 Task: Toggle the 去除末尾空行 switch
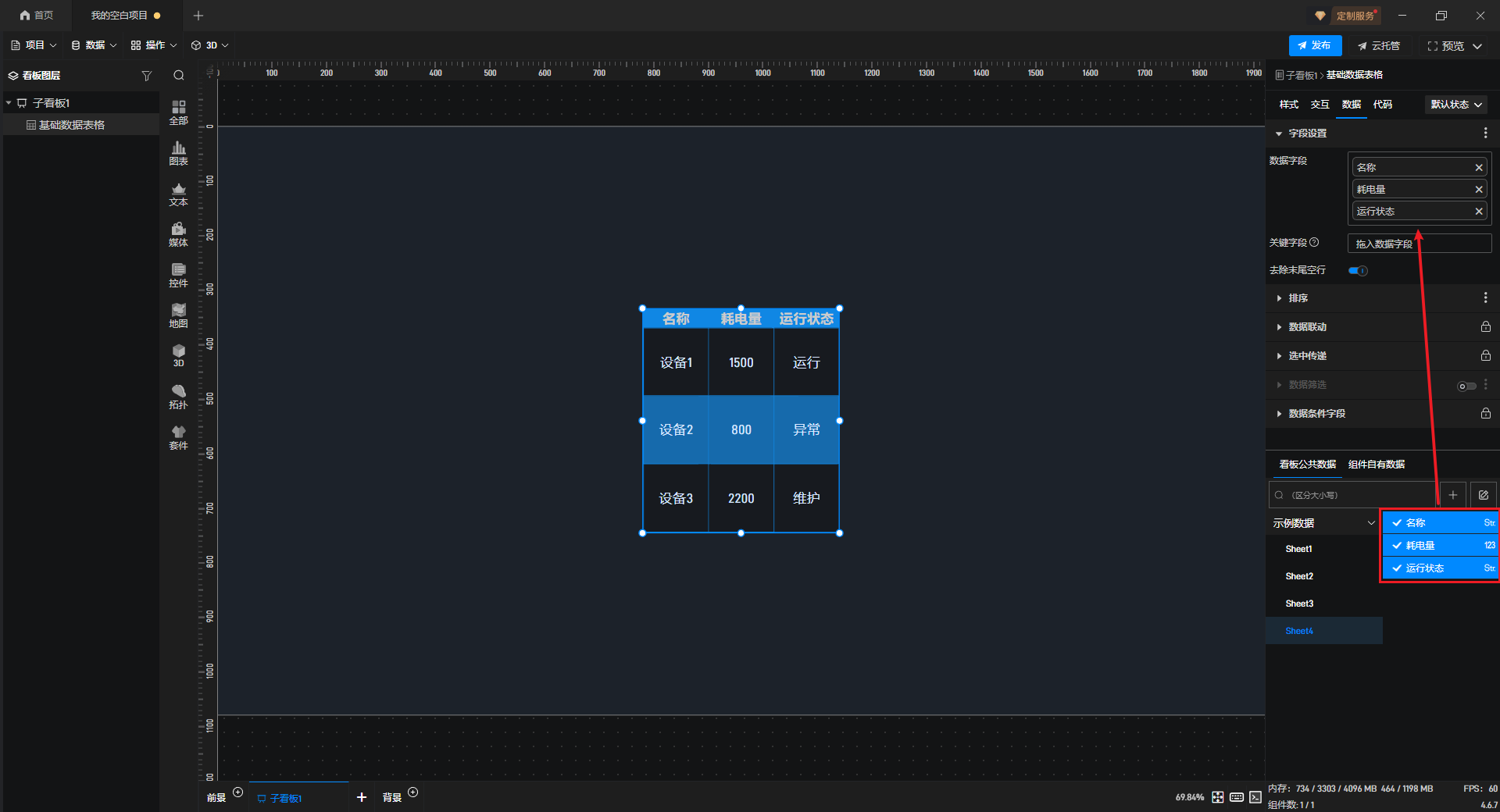(1358, 271)
